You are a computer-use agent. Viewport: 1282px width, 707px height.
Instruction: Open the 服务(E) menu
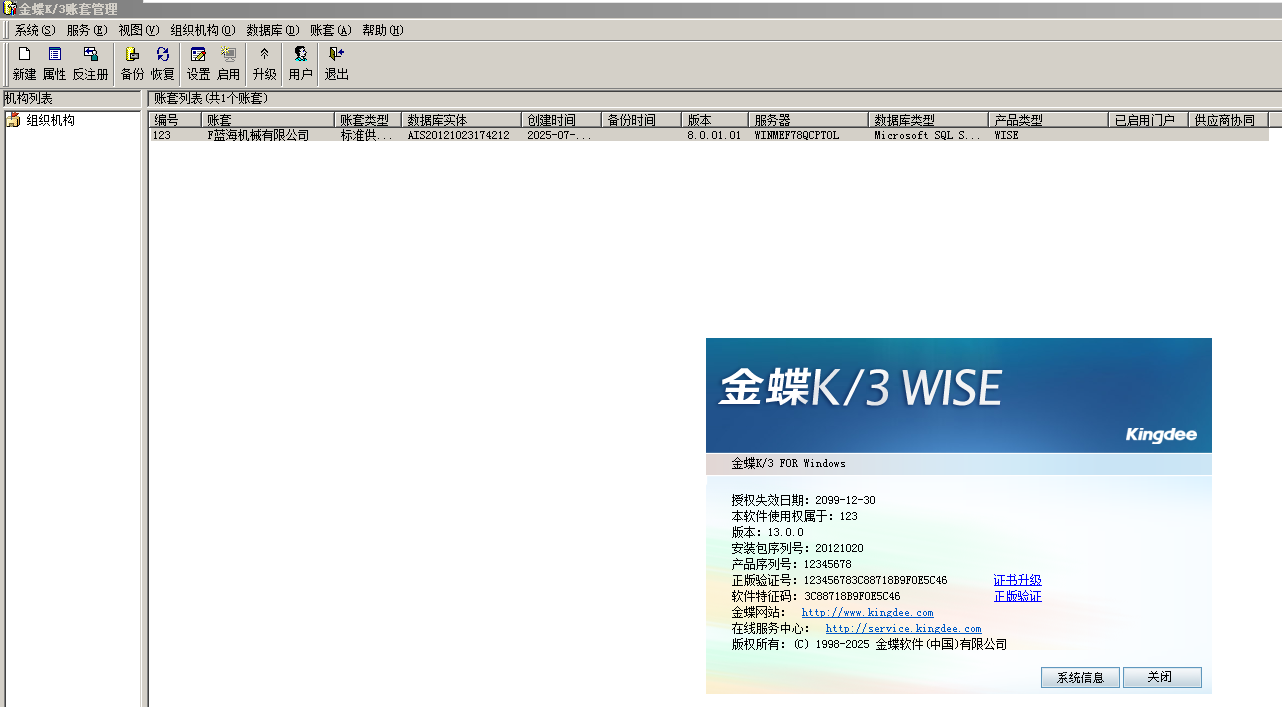[87, 30]
